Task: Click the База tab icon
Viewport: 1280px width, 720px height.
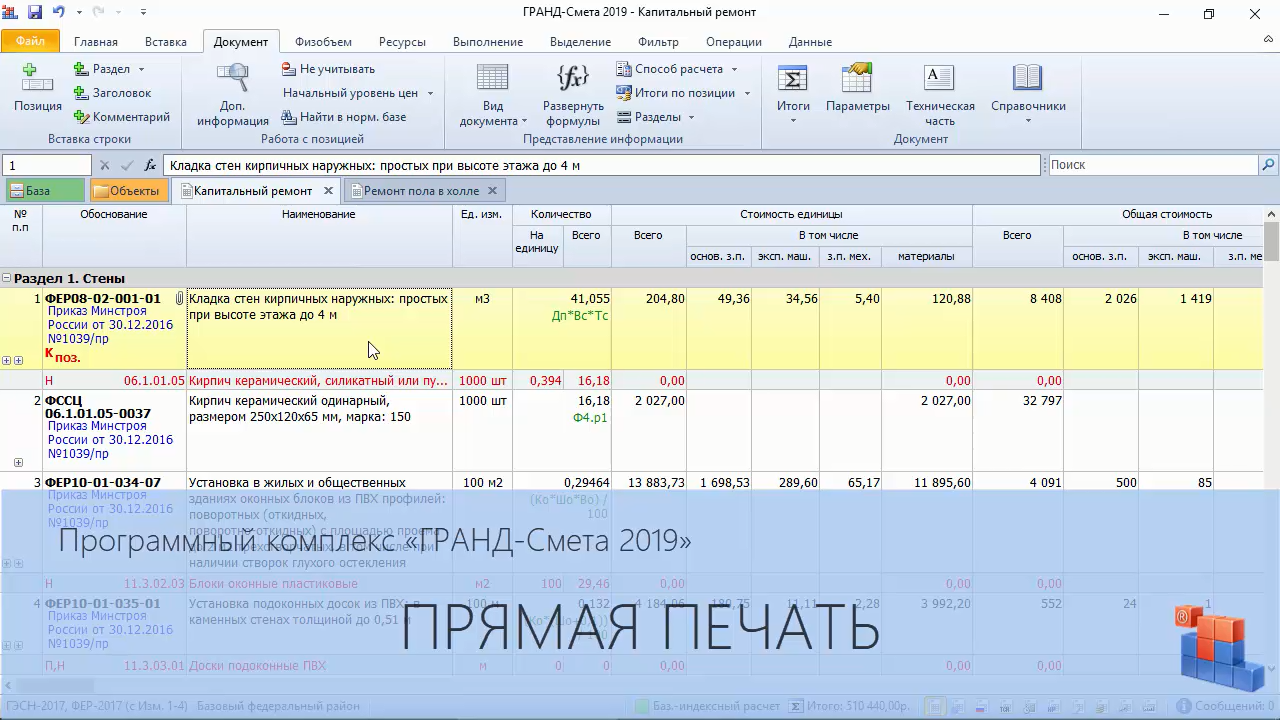Action: point(17,191)
